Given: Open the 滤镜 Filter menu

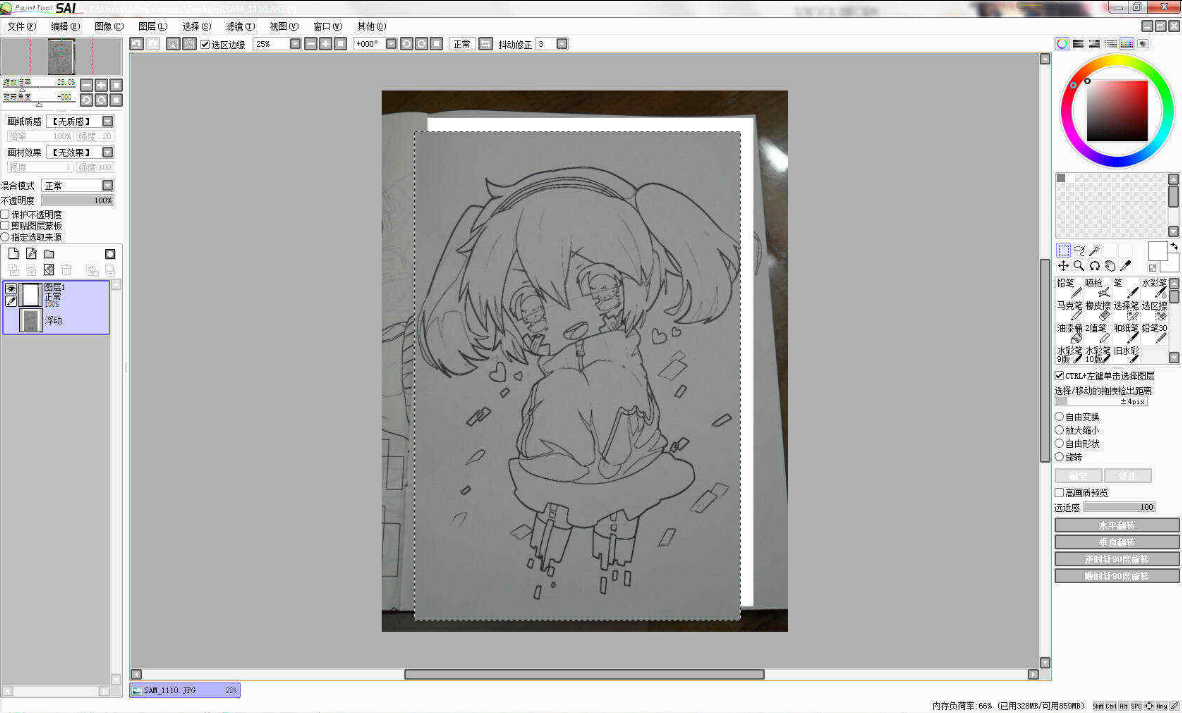Looking at the screenshot, I should tap(240, 26).
